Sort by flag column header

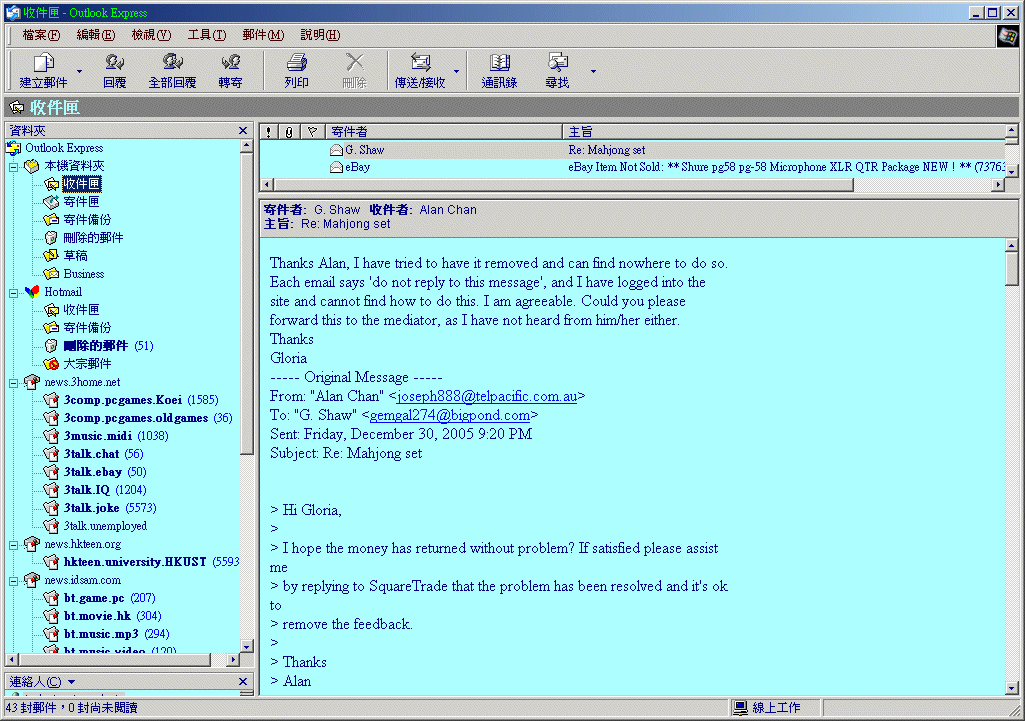(x=312, y=132)
